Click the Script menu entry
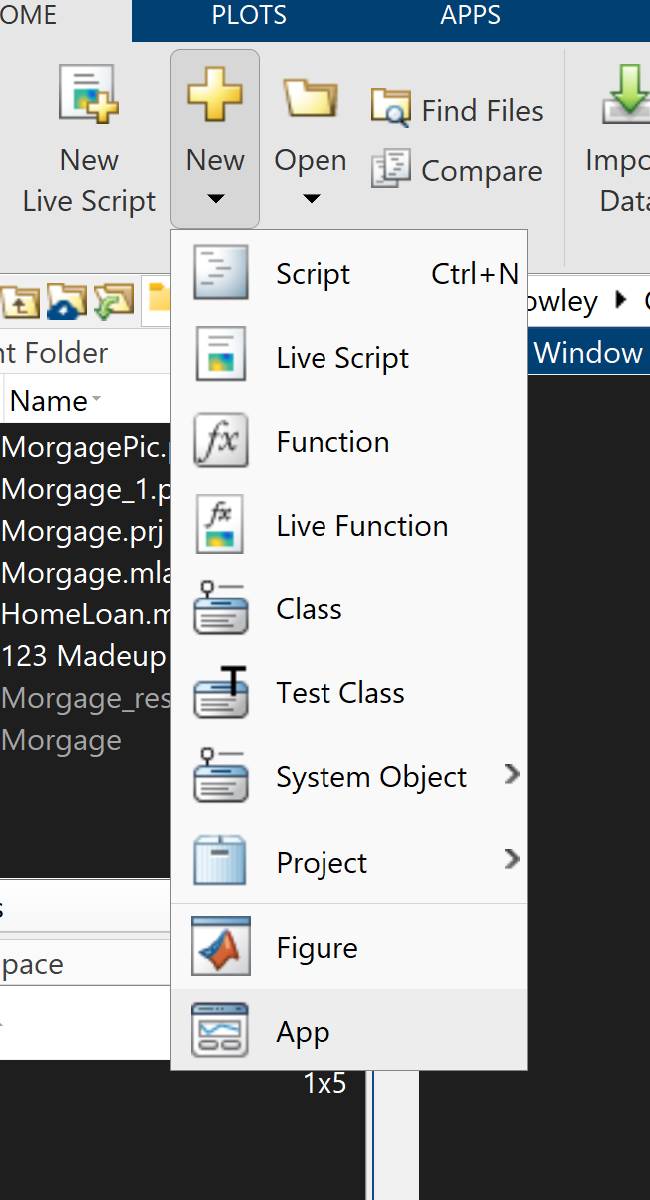This screenshot has height=1200, width=650. click(349, 274)
